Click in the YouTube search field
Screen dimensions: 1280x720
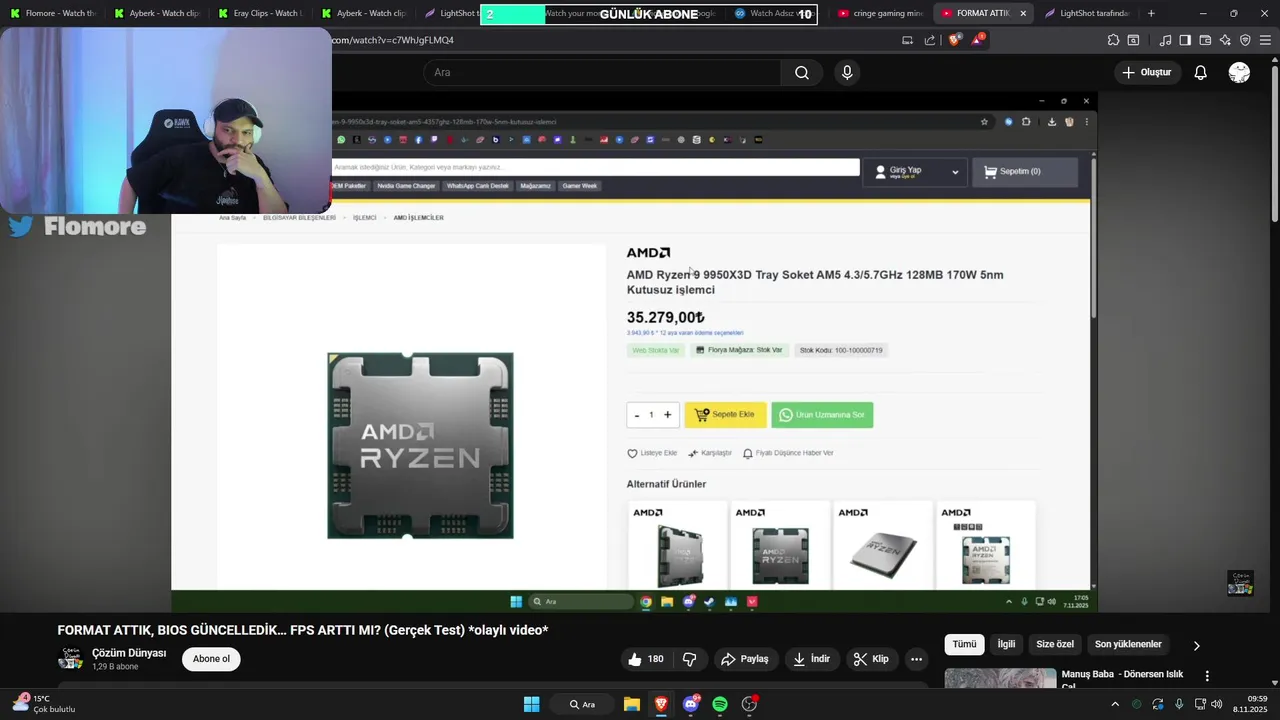tap(602, 72)
